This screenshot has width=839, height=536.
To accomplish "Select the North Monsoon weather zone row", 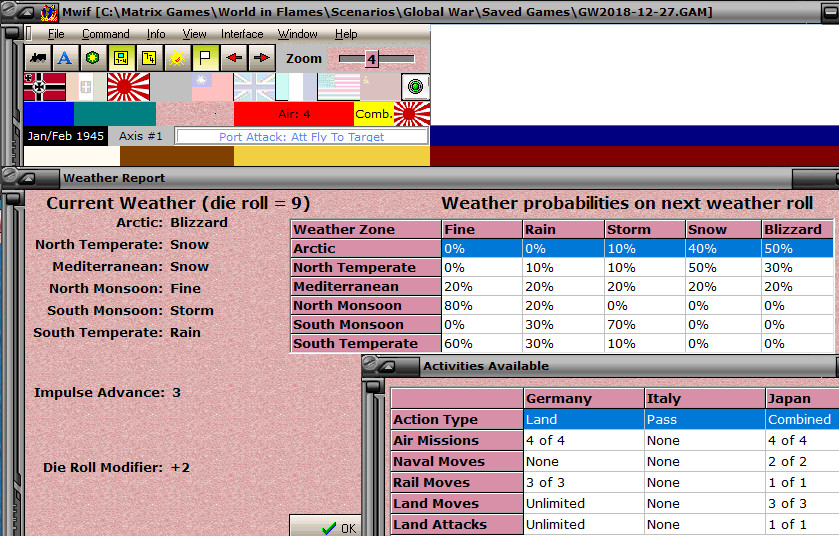I will [562, 305].
